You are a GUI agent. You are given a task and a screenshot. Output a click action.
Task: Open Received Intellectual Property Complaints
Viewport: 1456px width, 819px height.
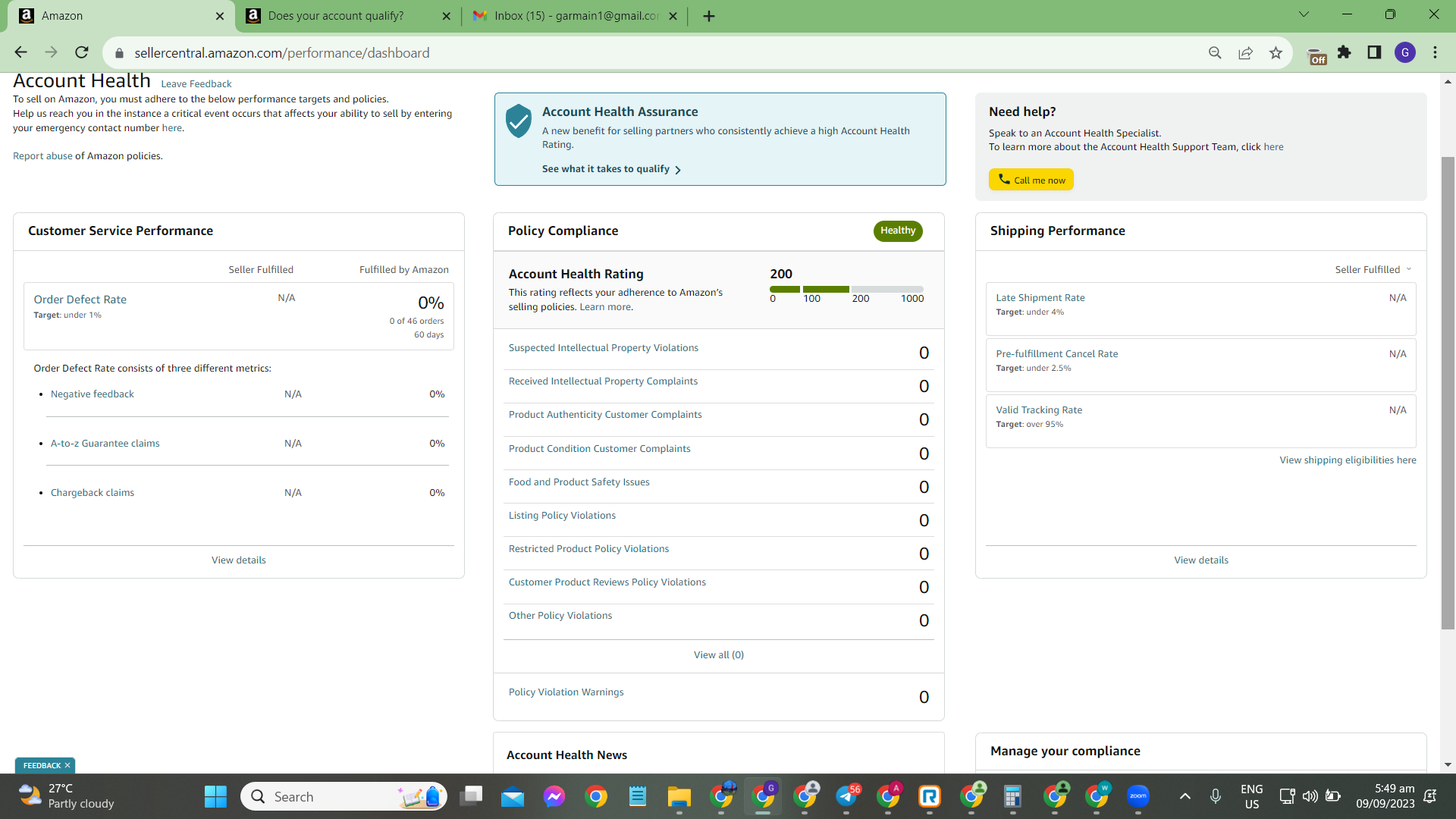[x=604, y=381]
